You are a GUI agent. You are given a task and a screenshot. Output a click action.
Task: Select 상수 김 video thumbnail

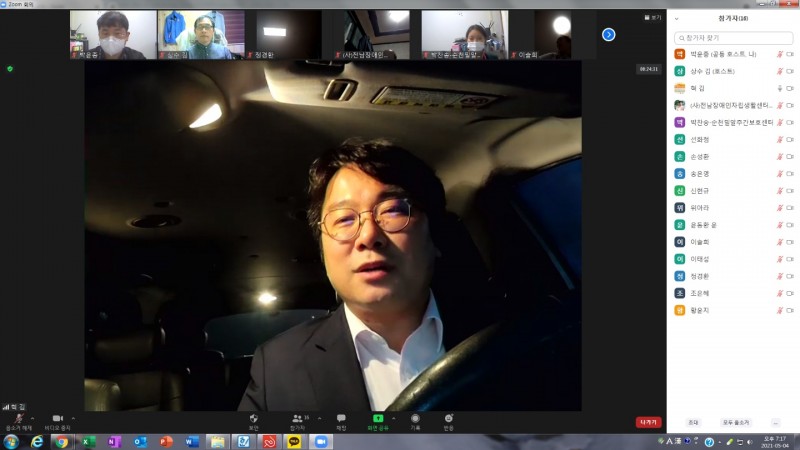(201, 35)
